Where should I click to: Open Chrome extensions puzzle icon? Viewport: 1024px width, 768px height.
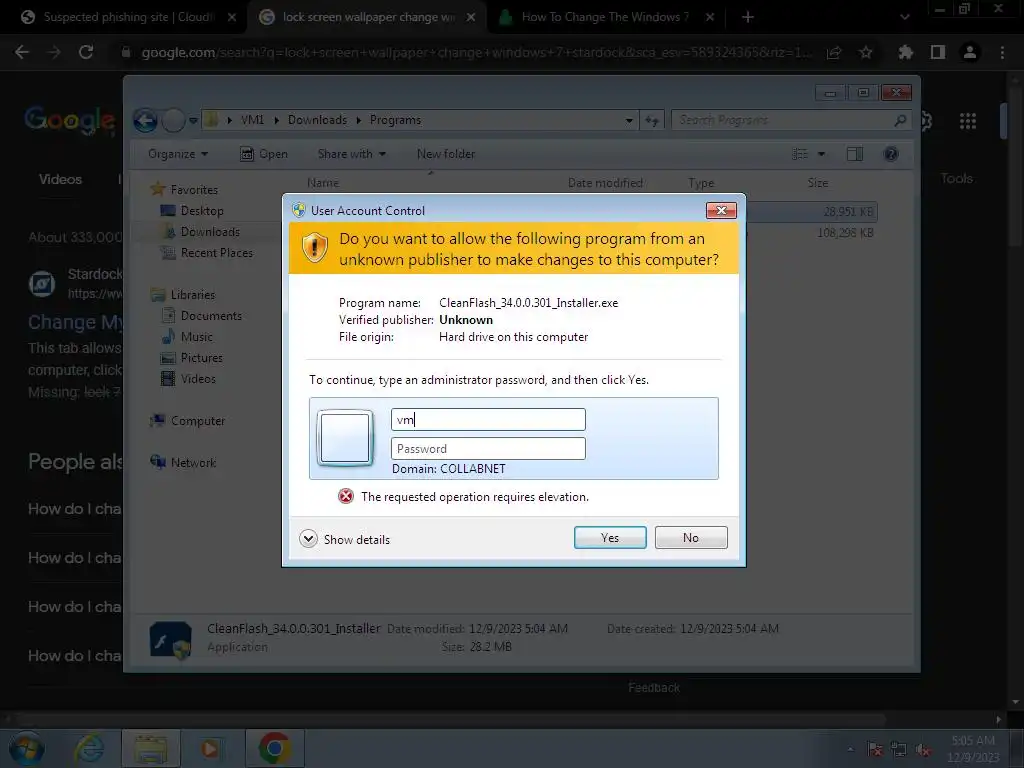tap(905, 52)
